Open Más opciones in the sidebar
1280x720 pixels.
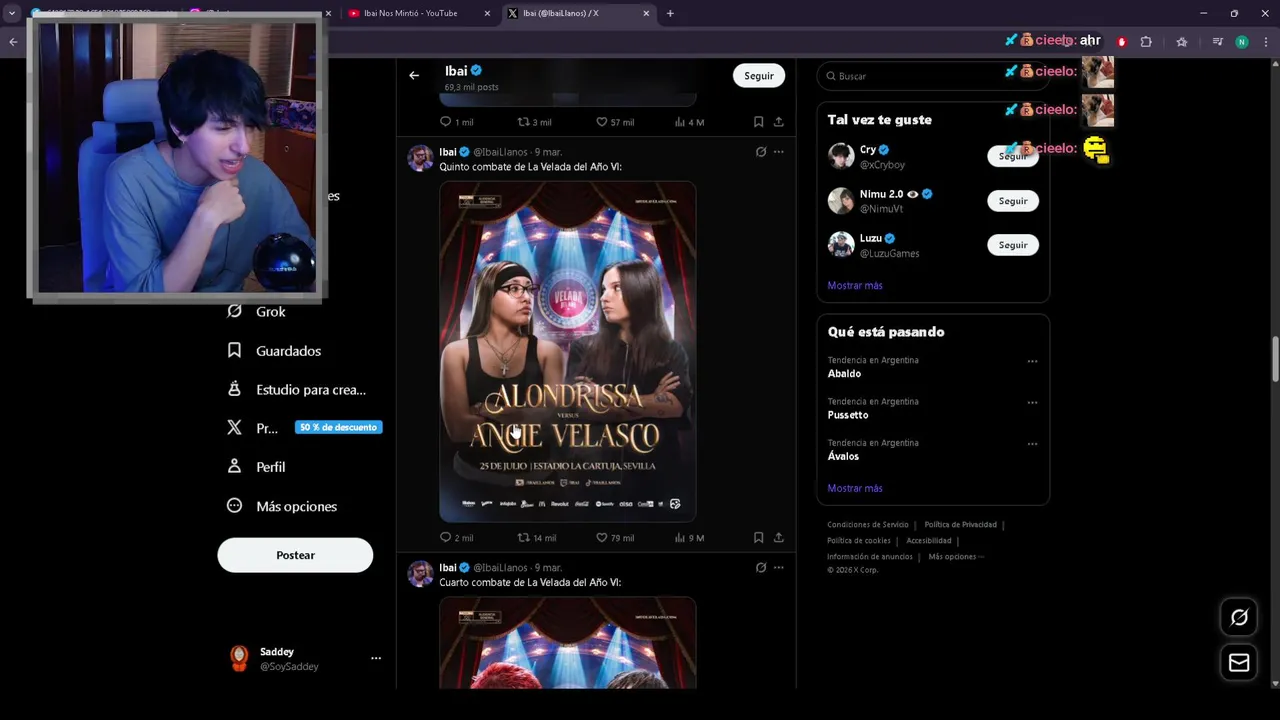point(283,506)
